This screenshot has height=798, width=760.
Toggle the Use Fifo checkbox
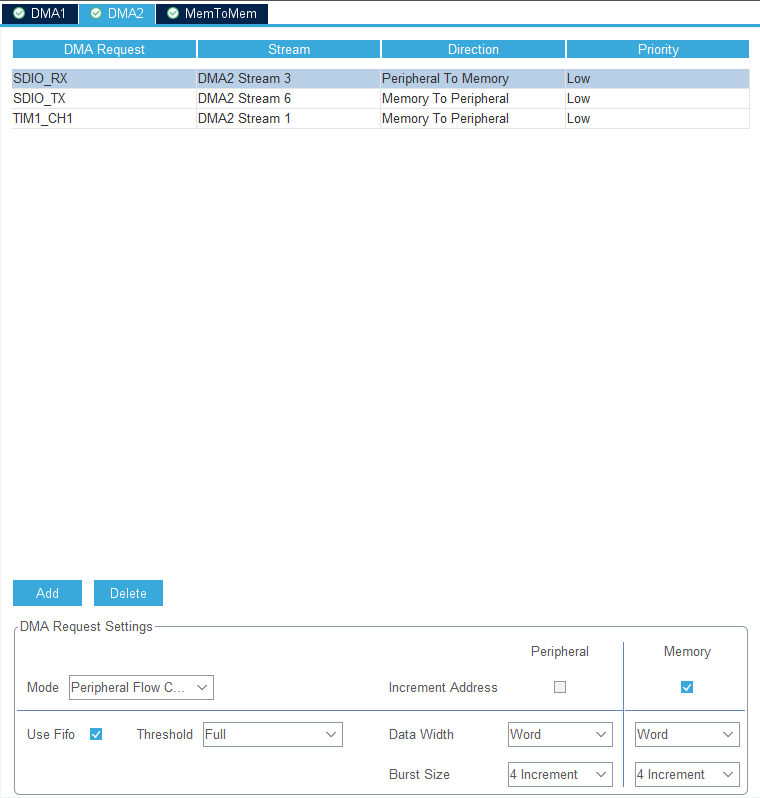[96, 734]
